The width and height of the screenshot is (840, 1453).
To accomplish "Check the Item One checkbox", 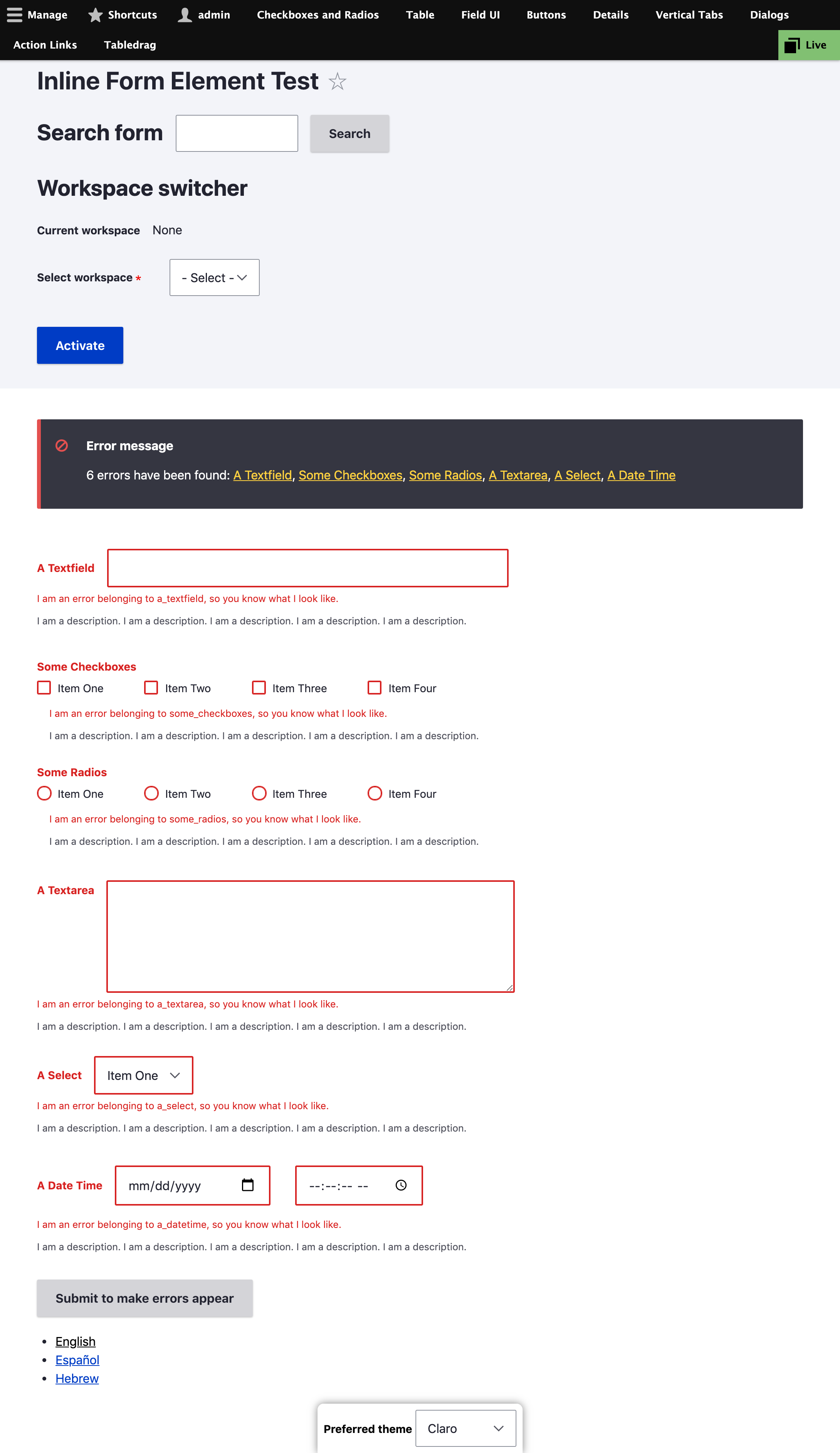I will pyautogui.click(x=44, y=687).
